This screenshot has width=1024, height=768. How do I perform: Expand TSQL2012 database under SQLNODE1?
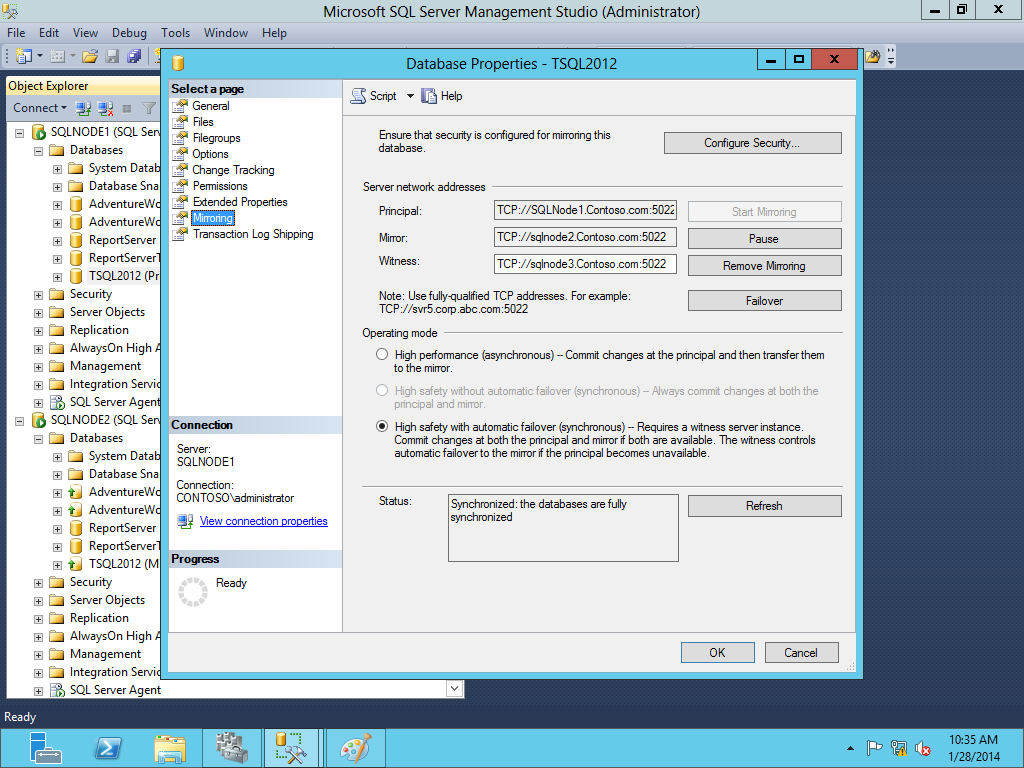click(57, 277)
